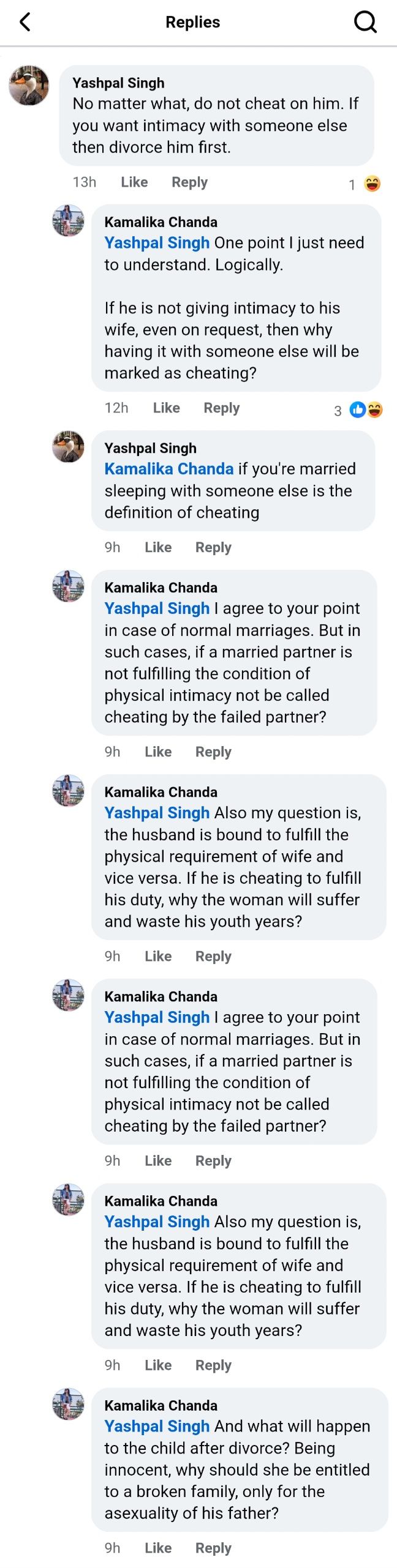This screenshot has width=397, height=1568.
Task: Tap Yashpal Singh's avatar on the 'definition of cheating' reply
Action: click(x=68, y=446)
